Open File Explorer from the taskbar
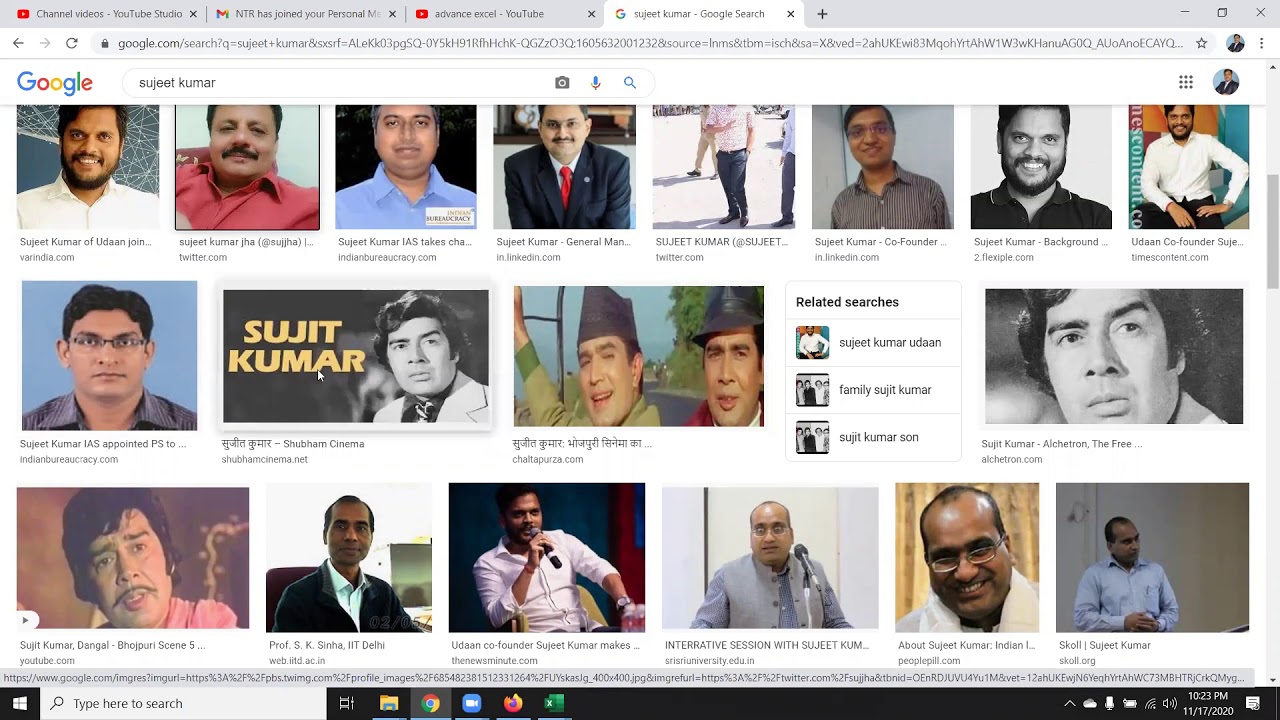This screenshot has width=1280, height=720. [389, 703]
